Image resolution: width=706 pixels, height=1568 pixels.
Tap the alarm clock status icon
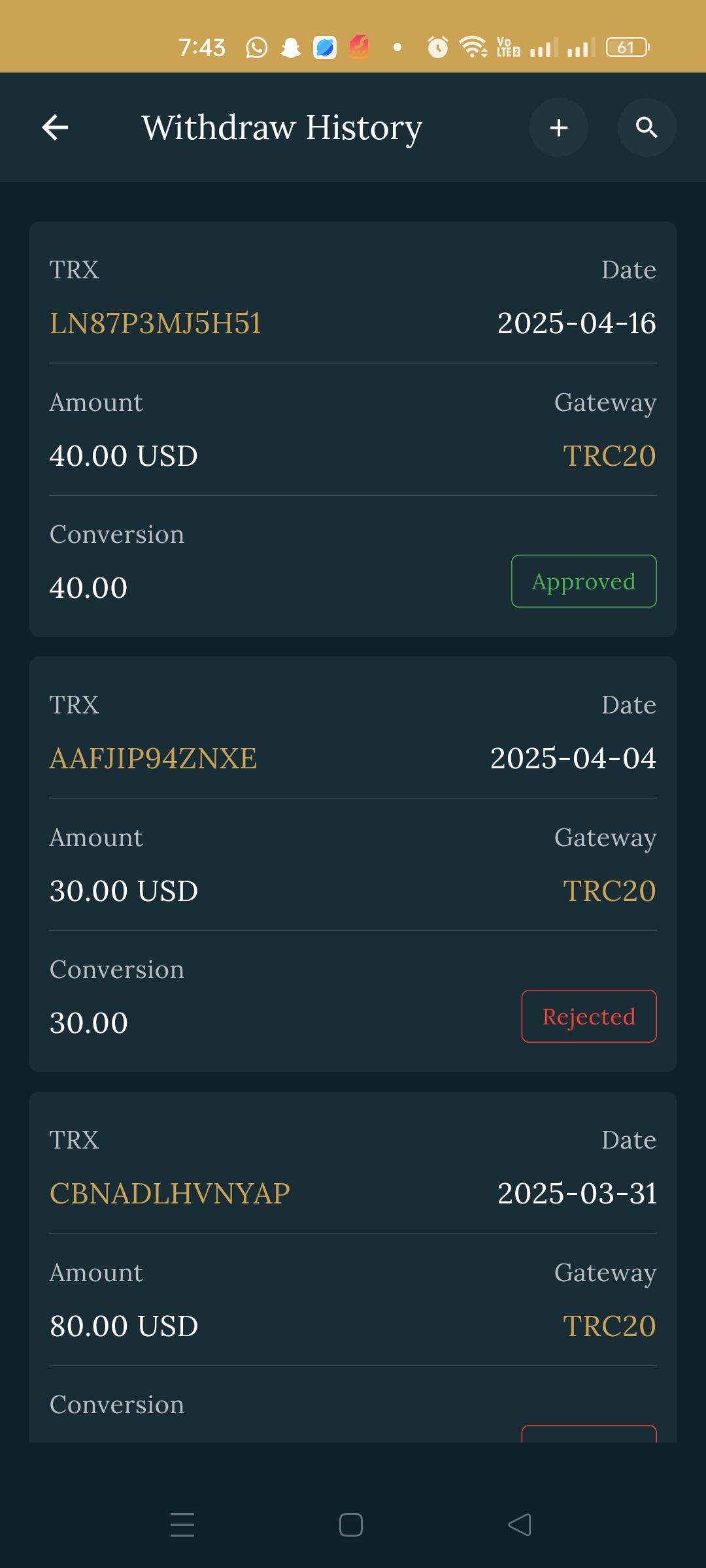pos(437,48)
